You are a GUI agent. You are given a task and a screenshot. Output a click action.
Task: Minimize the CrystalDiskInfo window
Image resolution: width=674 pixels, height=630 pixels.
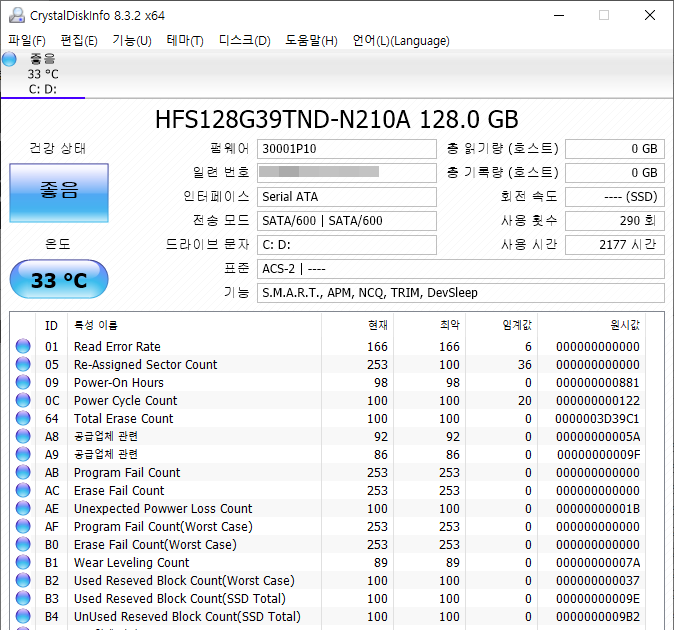[x=559, y=15]
